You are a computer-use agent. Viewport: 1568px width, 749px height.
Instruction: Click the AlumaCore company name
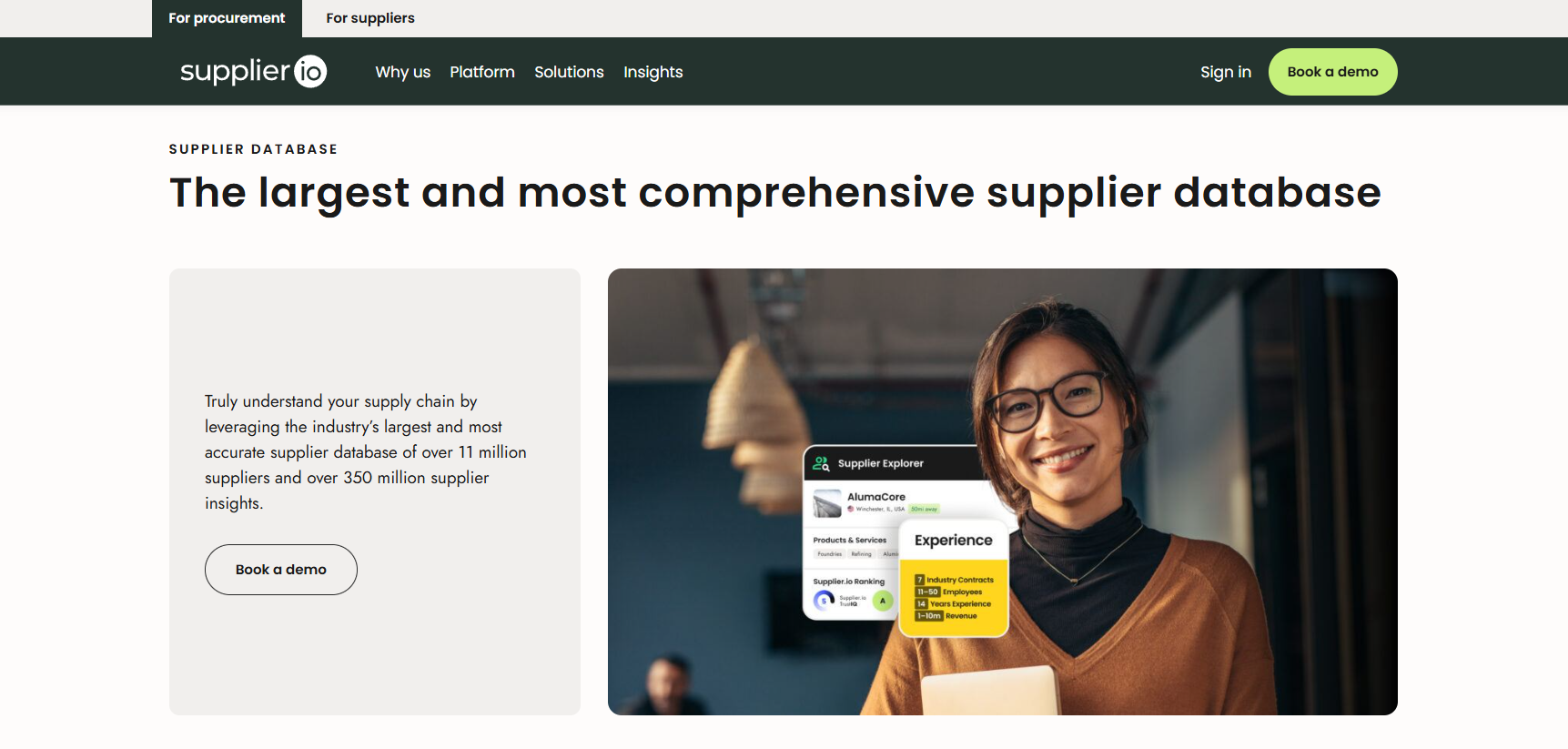point(876,497)
